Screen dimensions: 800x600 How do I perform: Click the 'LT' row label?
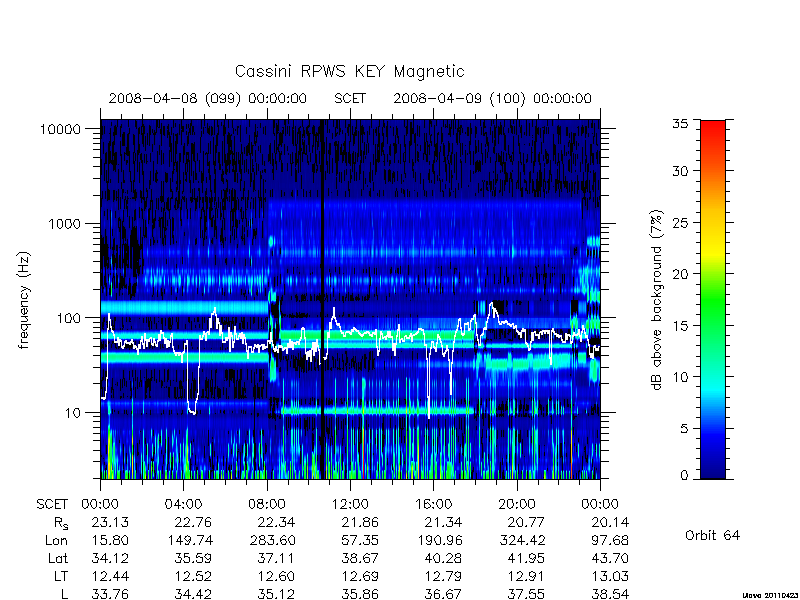(61, 577)
